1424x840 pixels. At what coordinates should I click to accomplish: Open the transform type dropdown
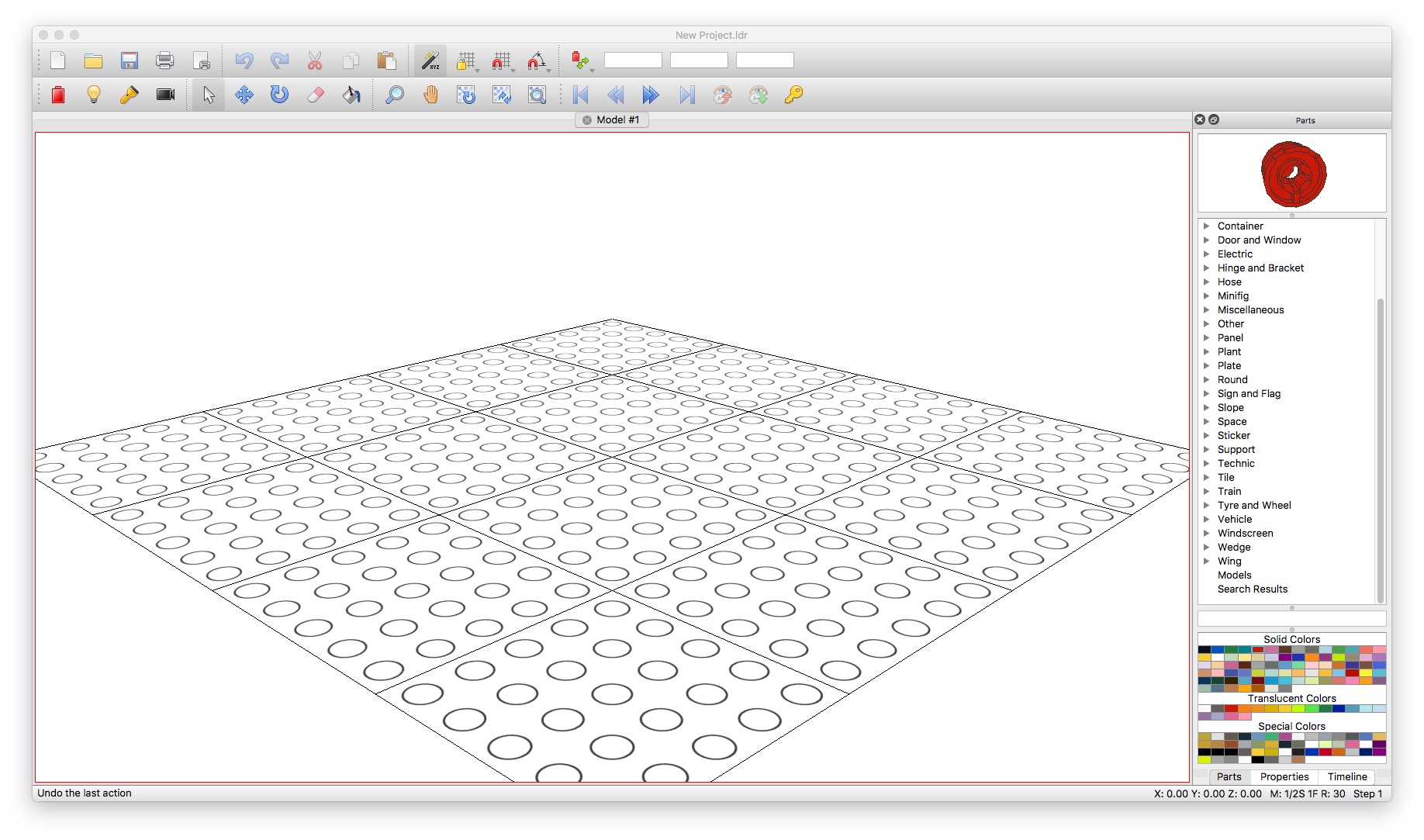(582, 61)
